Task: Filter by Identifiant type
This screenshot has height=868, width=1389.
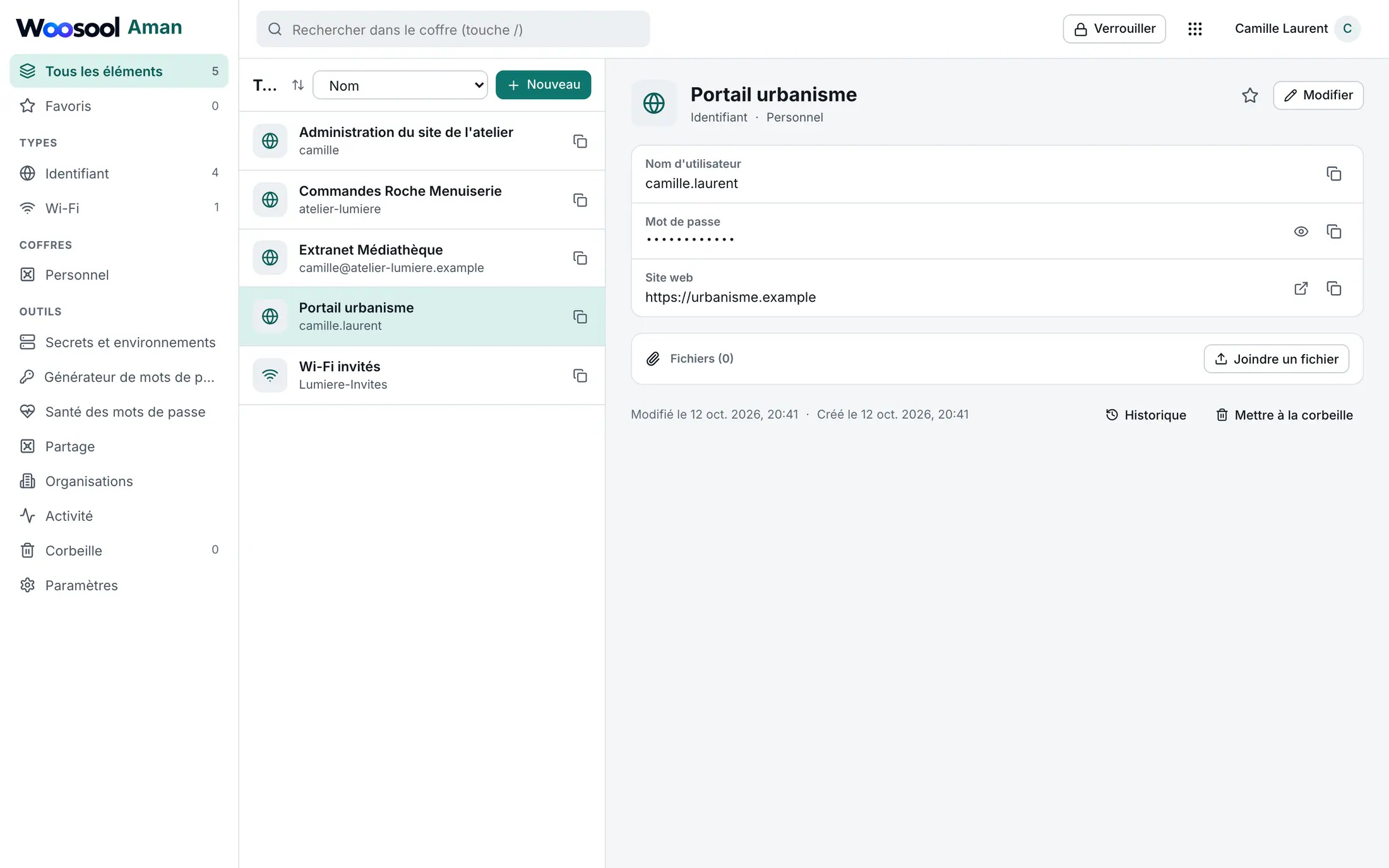Action: point(119,173)
